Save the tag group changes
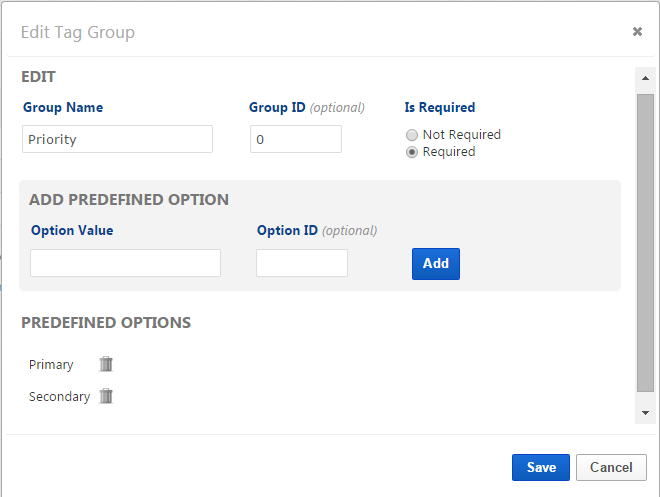This screenshot has width=660, height=497. coord(541,467)
